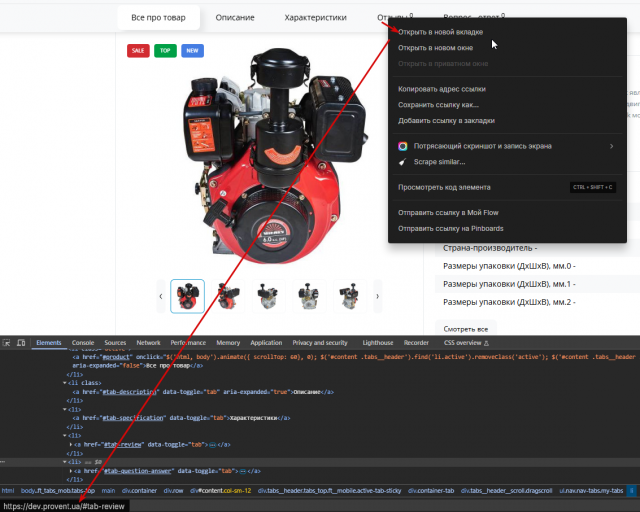Switch to the 'Описание' product tab

235,18
